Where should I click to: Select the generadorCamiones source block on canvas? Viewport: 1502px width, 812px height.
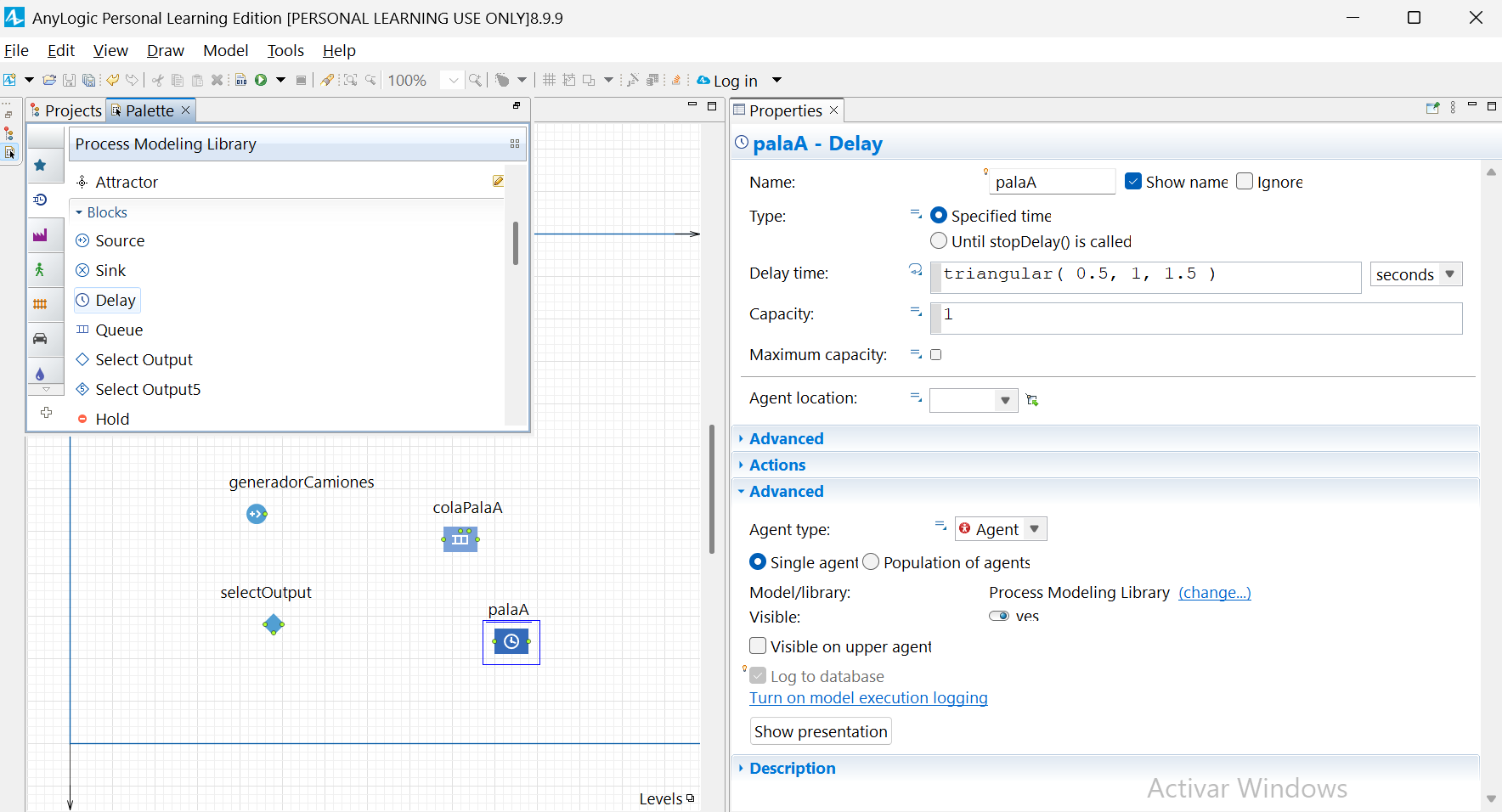257,514
